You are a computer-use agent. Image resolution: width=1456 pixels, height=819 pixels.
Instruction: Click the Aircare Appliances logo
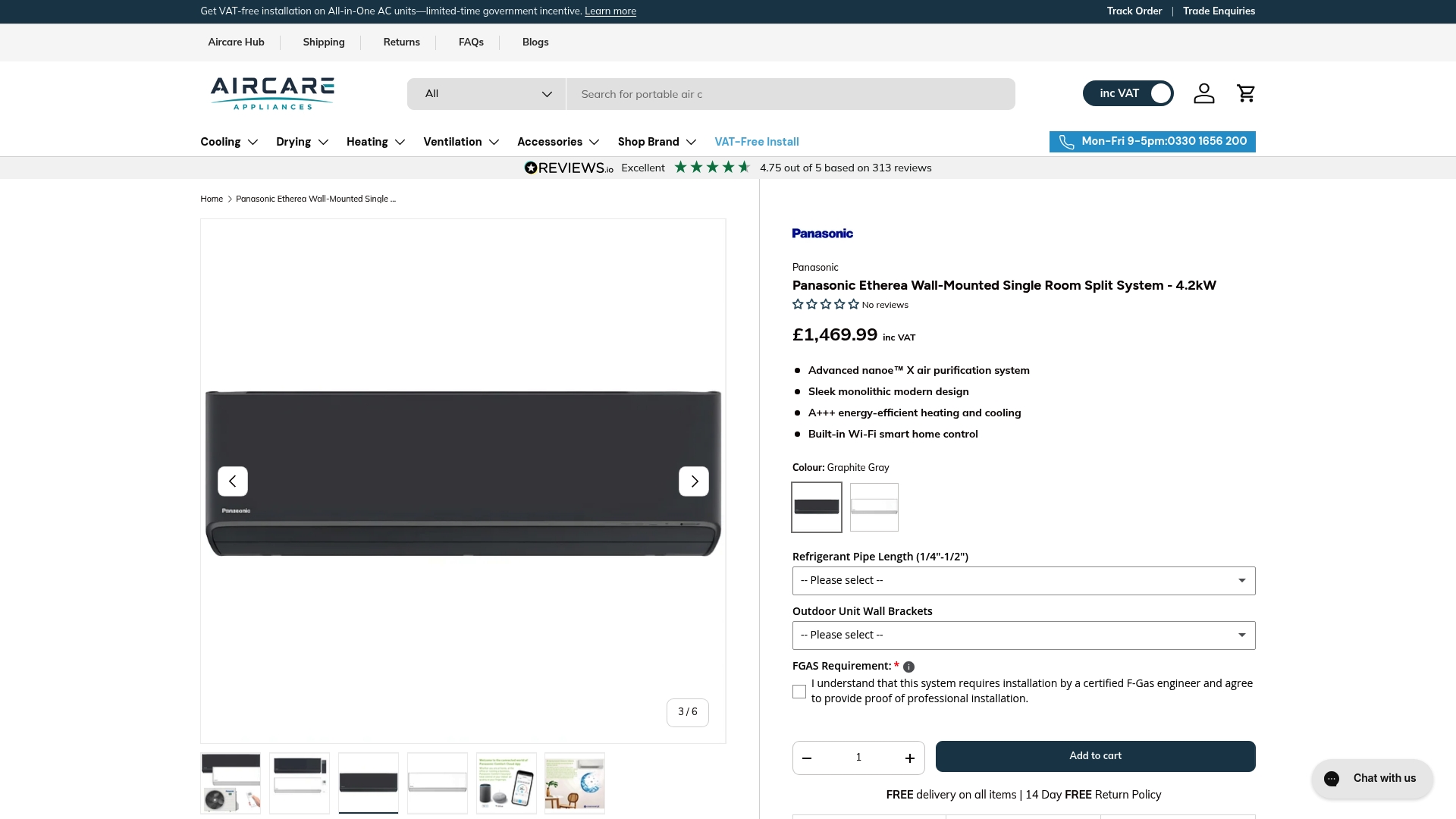click(x=272, y=93)
